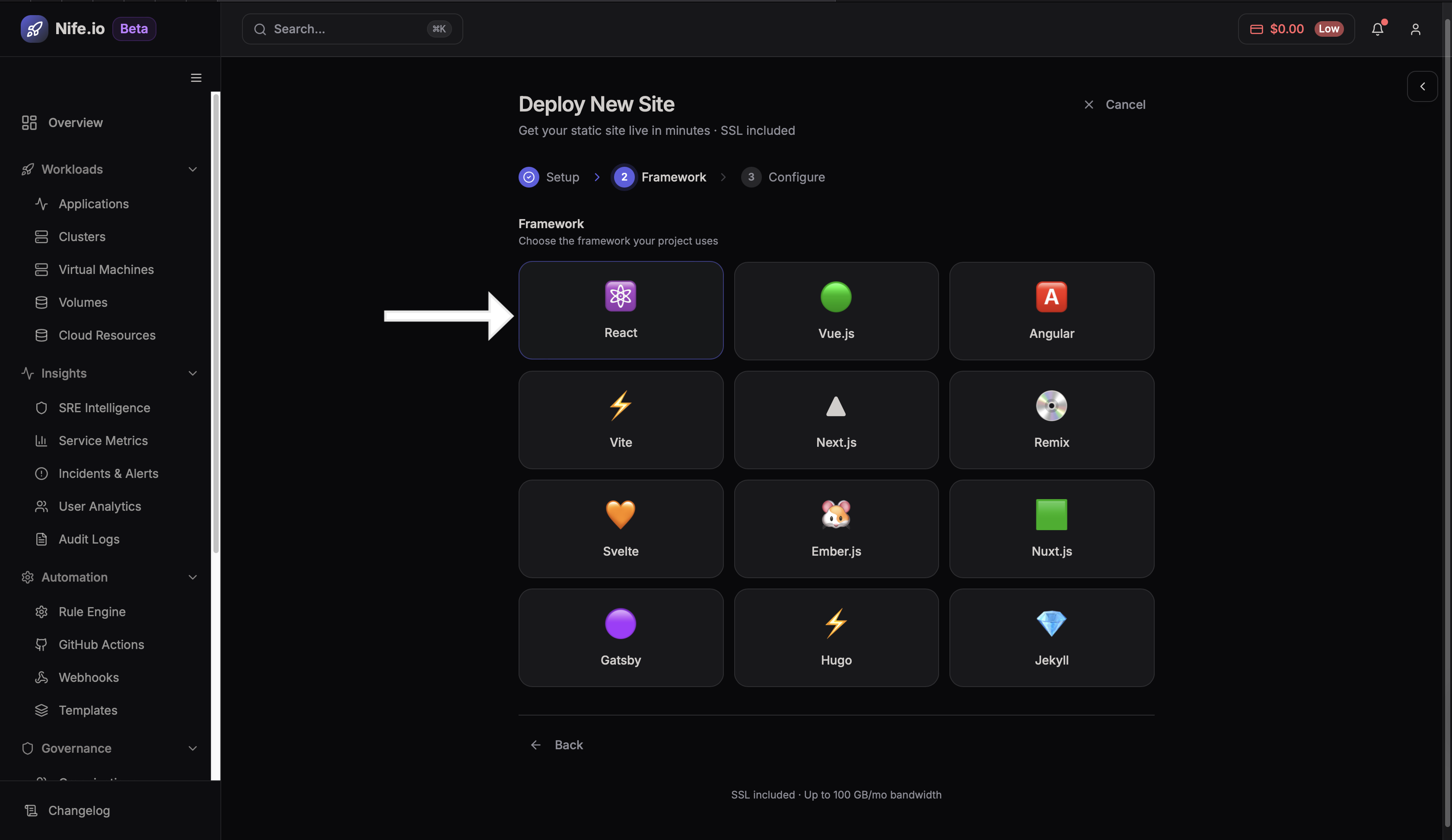The width and height of the screenshot is (1452, 840).
Task: Pick Angular as the framework
Action: pyautogui.click(x=1051, y=311)
